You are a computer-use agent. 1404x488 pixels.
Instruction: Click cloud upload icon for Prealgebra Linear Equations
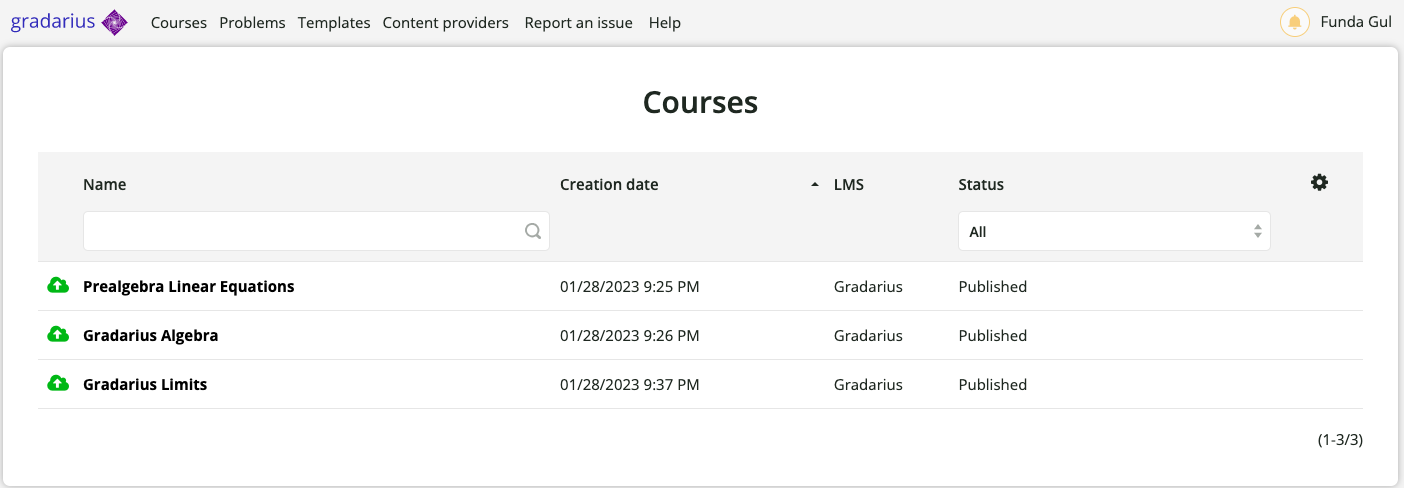(x=58, y=286)
